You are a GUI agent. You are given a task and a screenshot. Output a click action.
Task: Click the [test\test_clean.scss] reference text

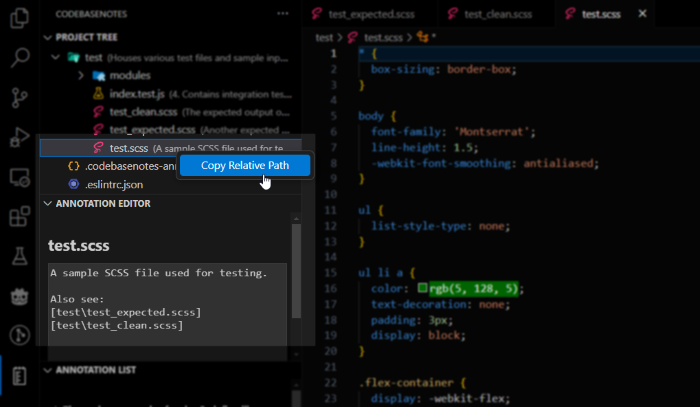pos(117,325)
